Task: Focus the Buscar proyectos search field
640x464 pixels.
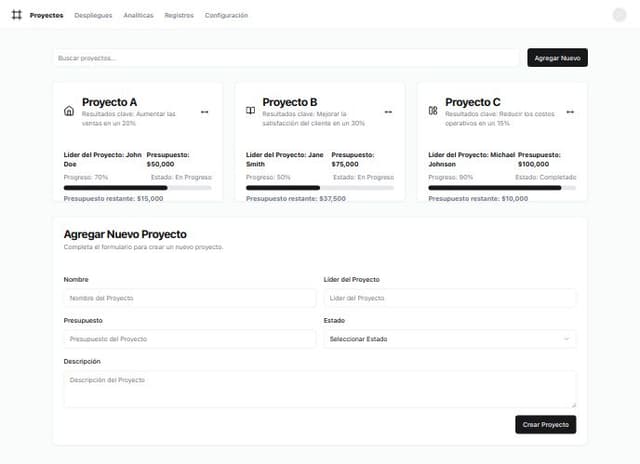Action: [286, 58]
